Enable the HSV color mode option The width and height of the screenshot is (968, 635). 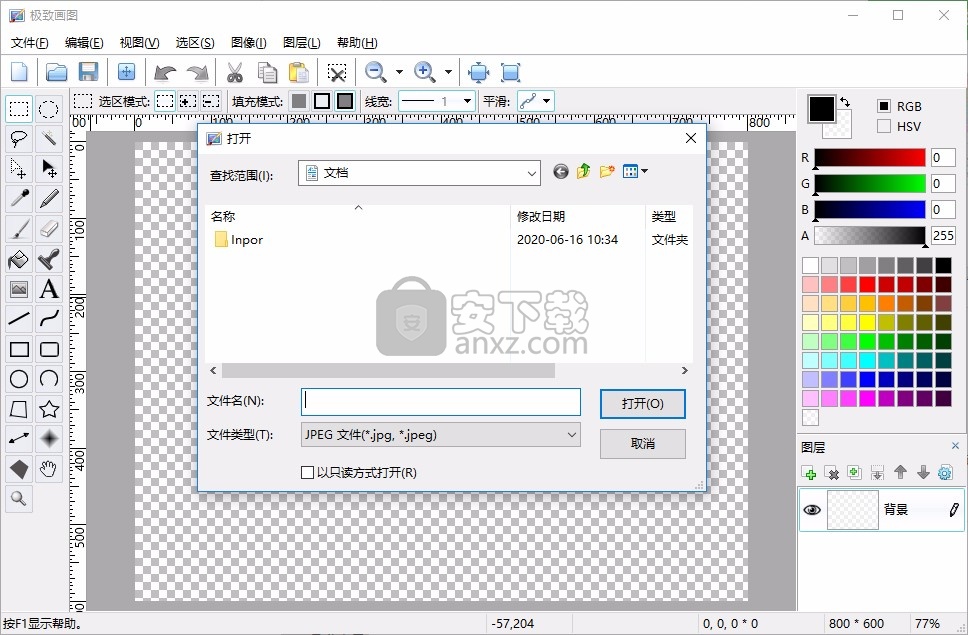(884, 126)
